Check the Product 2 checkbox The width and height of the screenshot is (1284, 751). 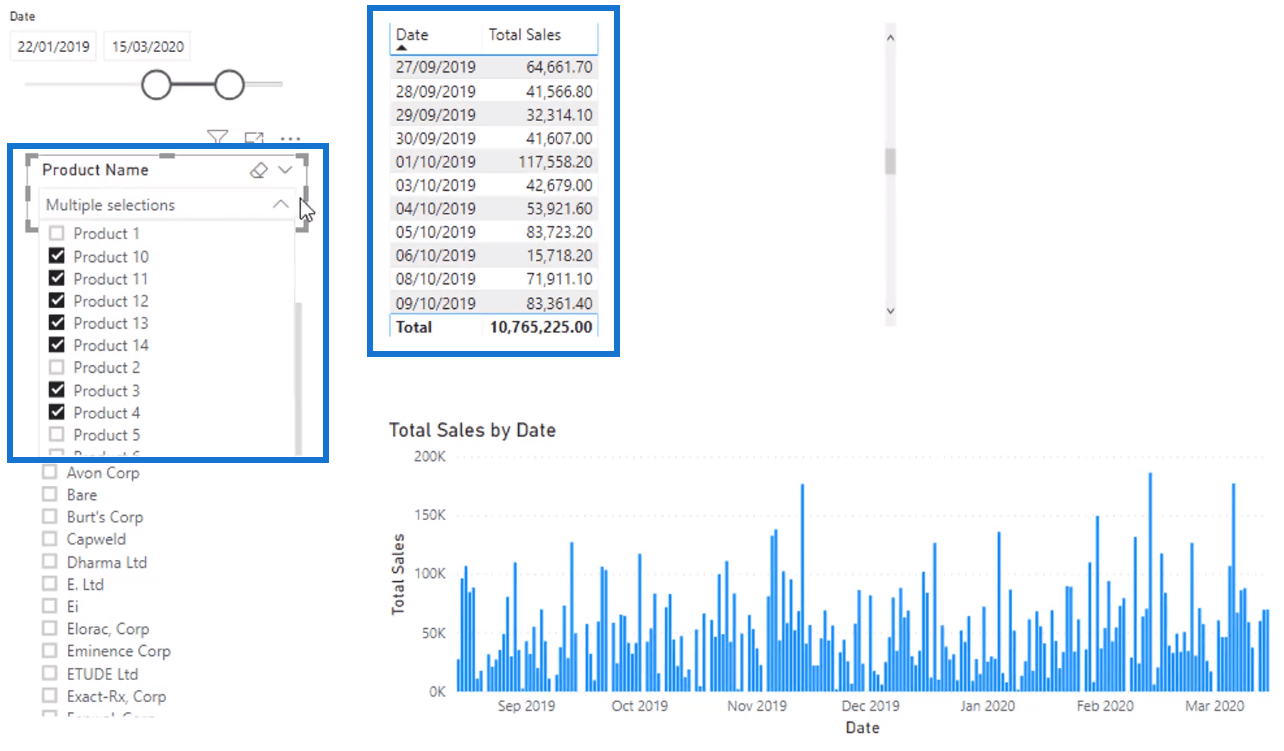coord(57,367)
